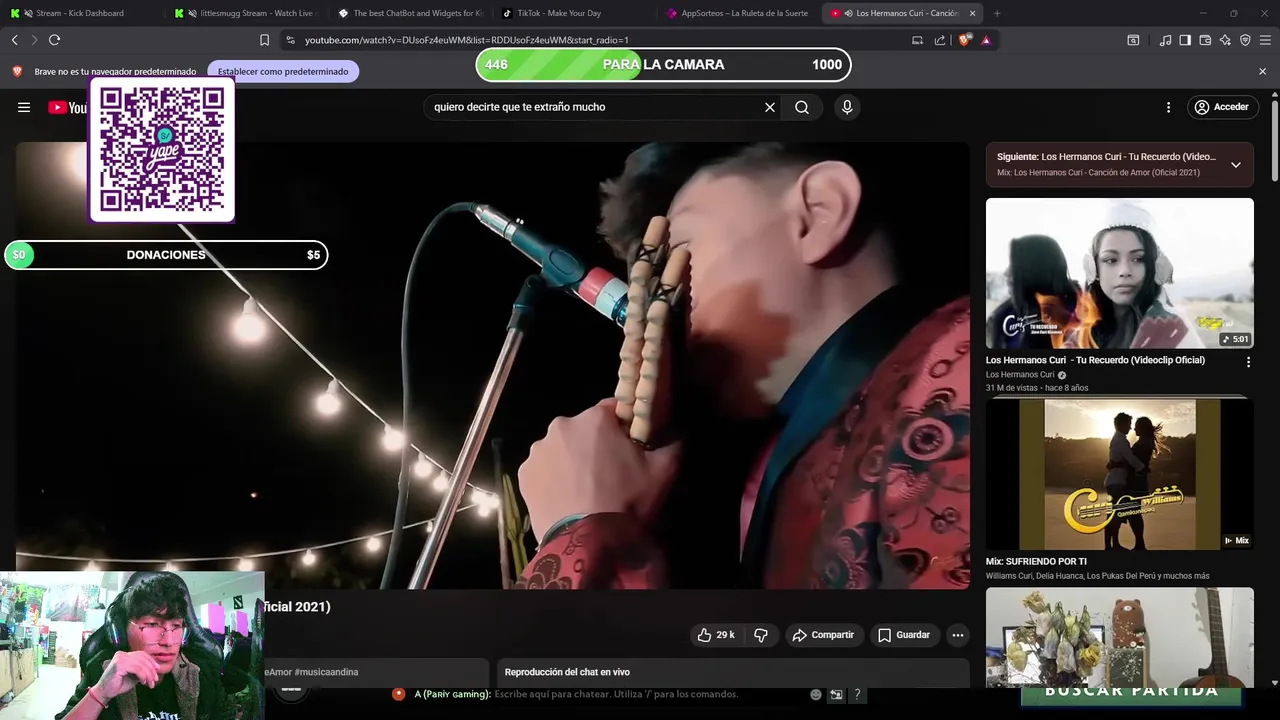This screenshot has width=1280, height=720.
Task: Click the PARA LA CAMARA progress bar
Action: (663, 64)
